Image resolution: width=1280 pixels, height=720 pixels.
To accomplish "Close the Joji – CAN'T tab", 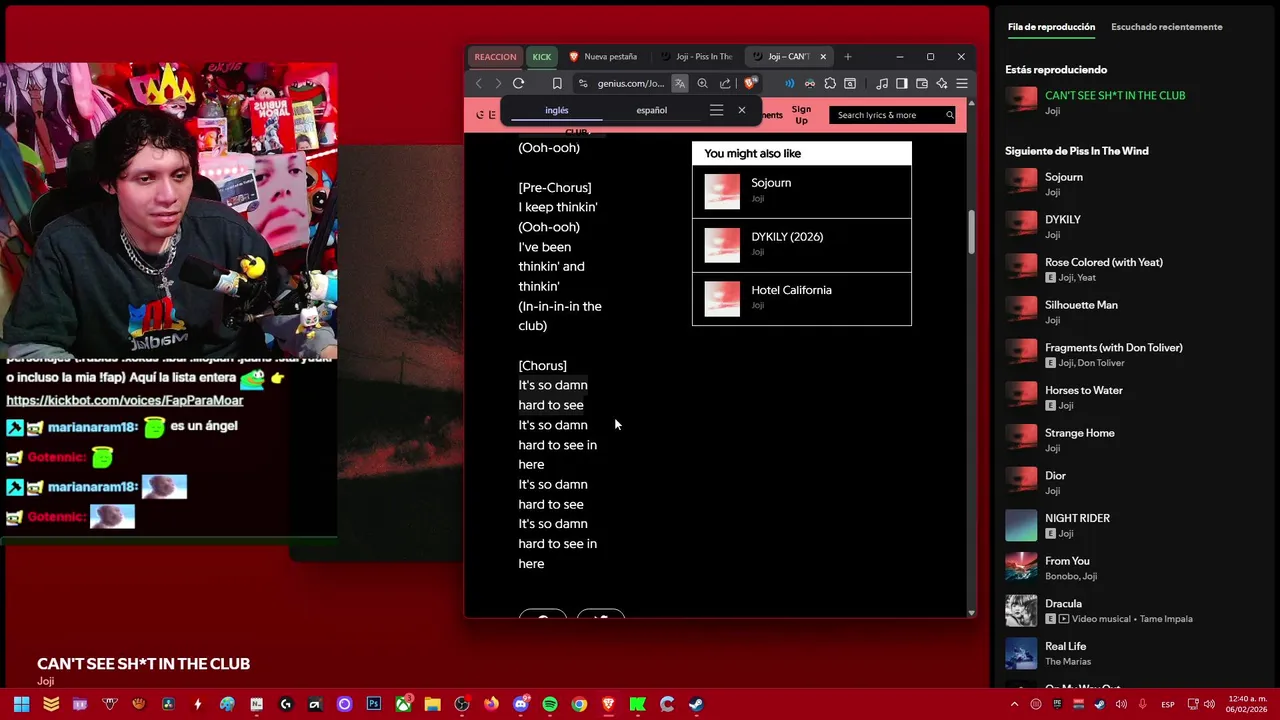I will tap(823, 56).
